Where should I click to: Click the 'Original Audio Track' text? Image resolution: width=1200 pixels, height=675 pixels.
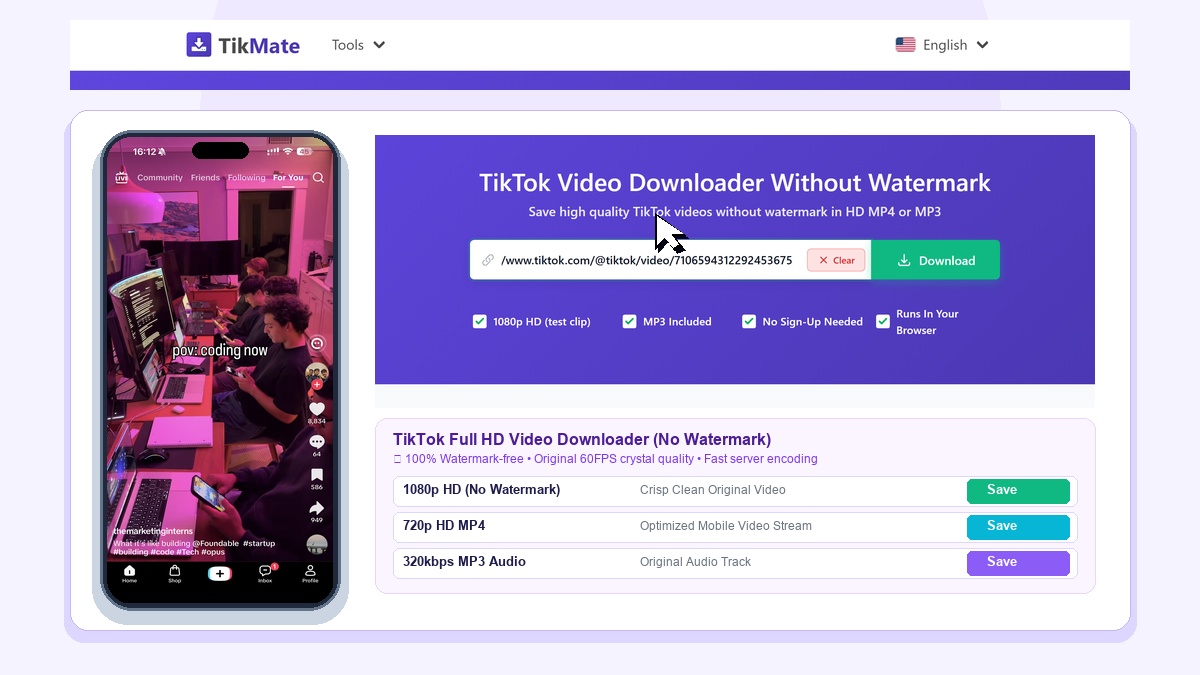[x=695, y=562]
